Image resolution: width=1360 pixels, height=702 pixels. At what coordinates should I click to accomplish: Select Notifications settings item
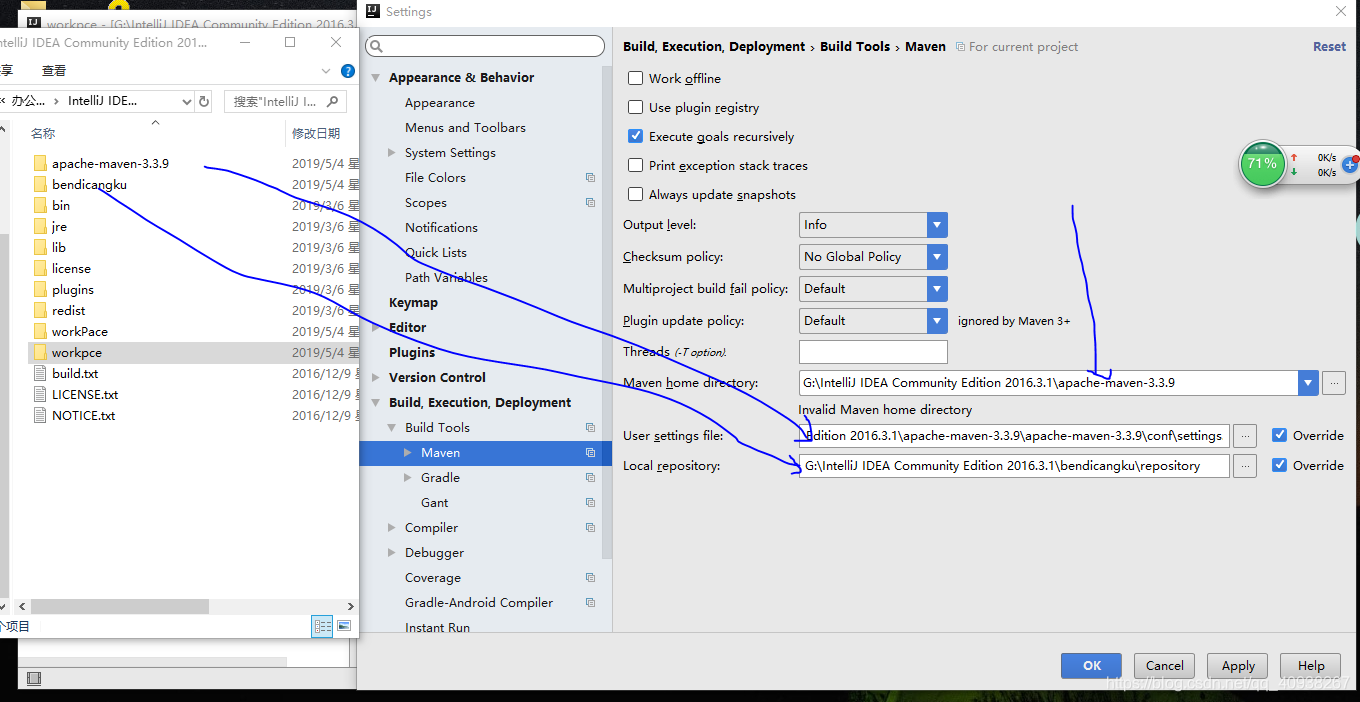441,228
